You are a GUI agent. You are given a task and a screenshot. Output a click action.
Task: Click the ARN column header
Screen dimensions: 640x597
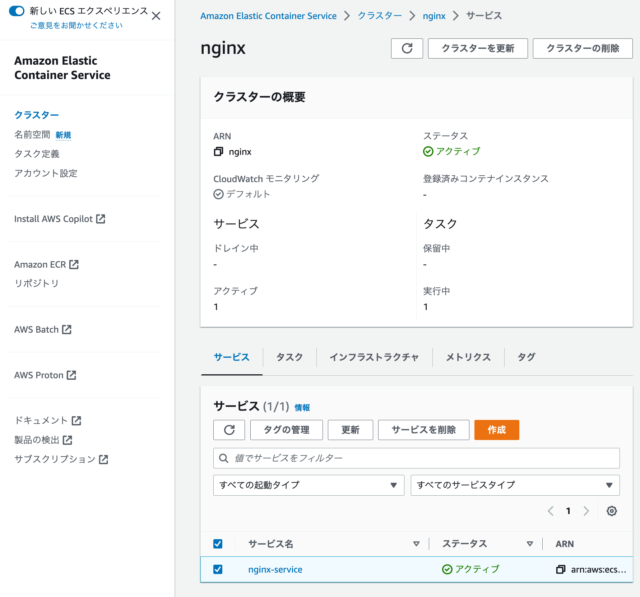coord(564,544)
